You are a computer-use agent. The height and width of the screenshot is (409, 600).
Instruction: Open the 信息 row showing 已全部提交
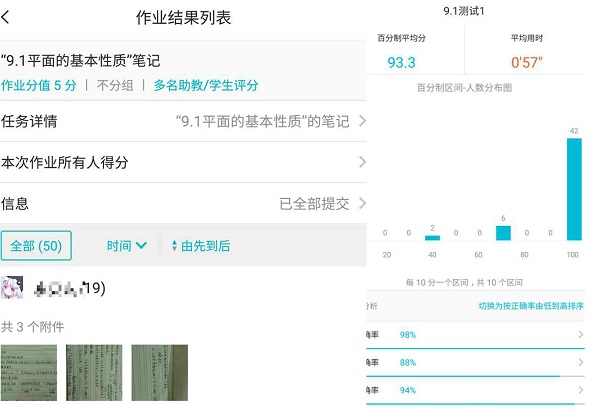click(361, 203)
